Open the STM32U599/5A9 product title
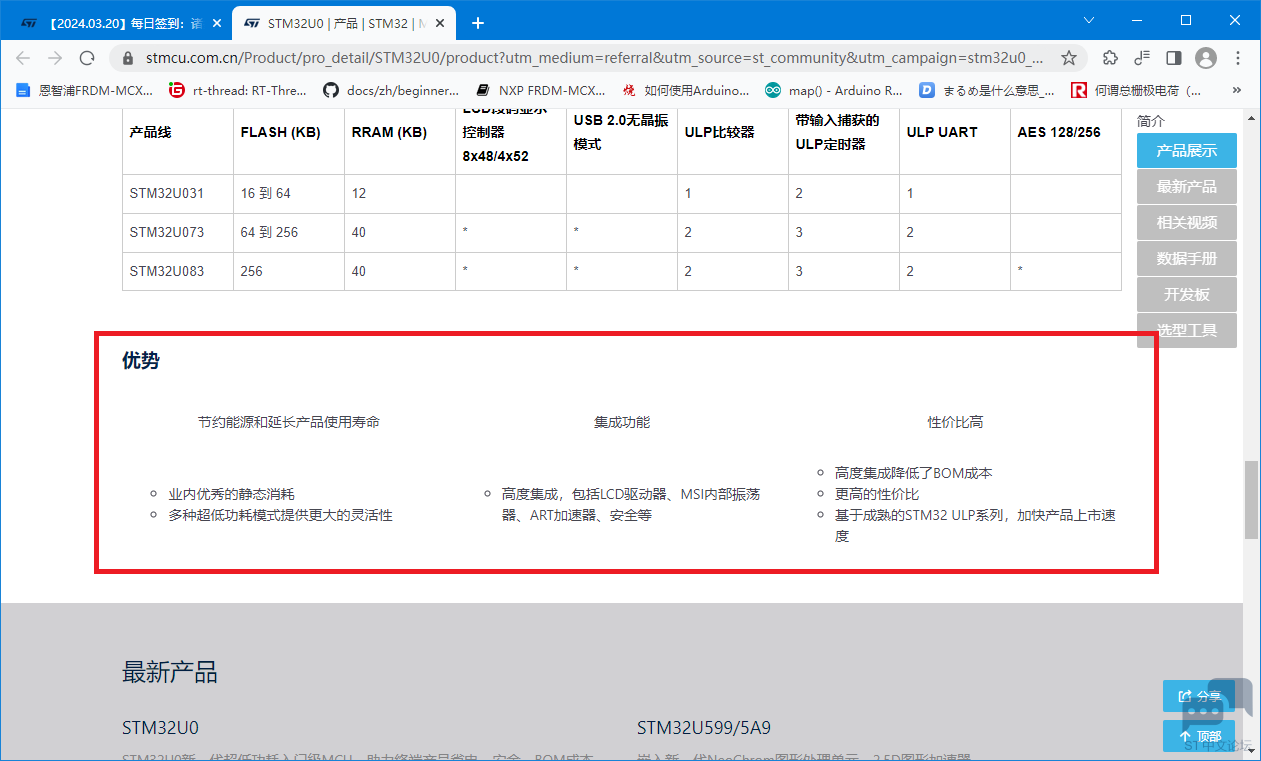The width and height of the screenshot is (1261, 761). (704, 727)
